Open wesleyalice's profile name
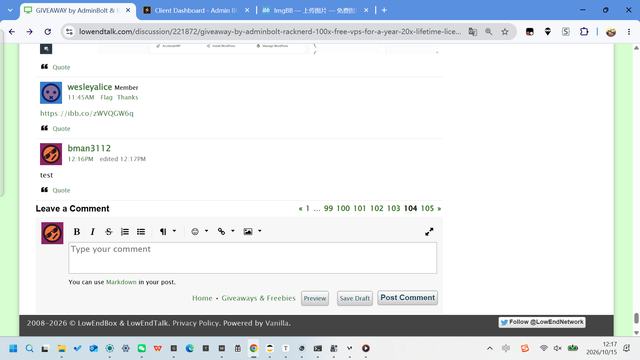Screen dimensions: 640x360 [x=89, y=87]
